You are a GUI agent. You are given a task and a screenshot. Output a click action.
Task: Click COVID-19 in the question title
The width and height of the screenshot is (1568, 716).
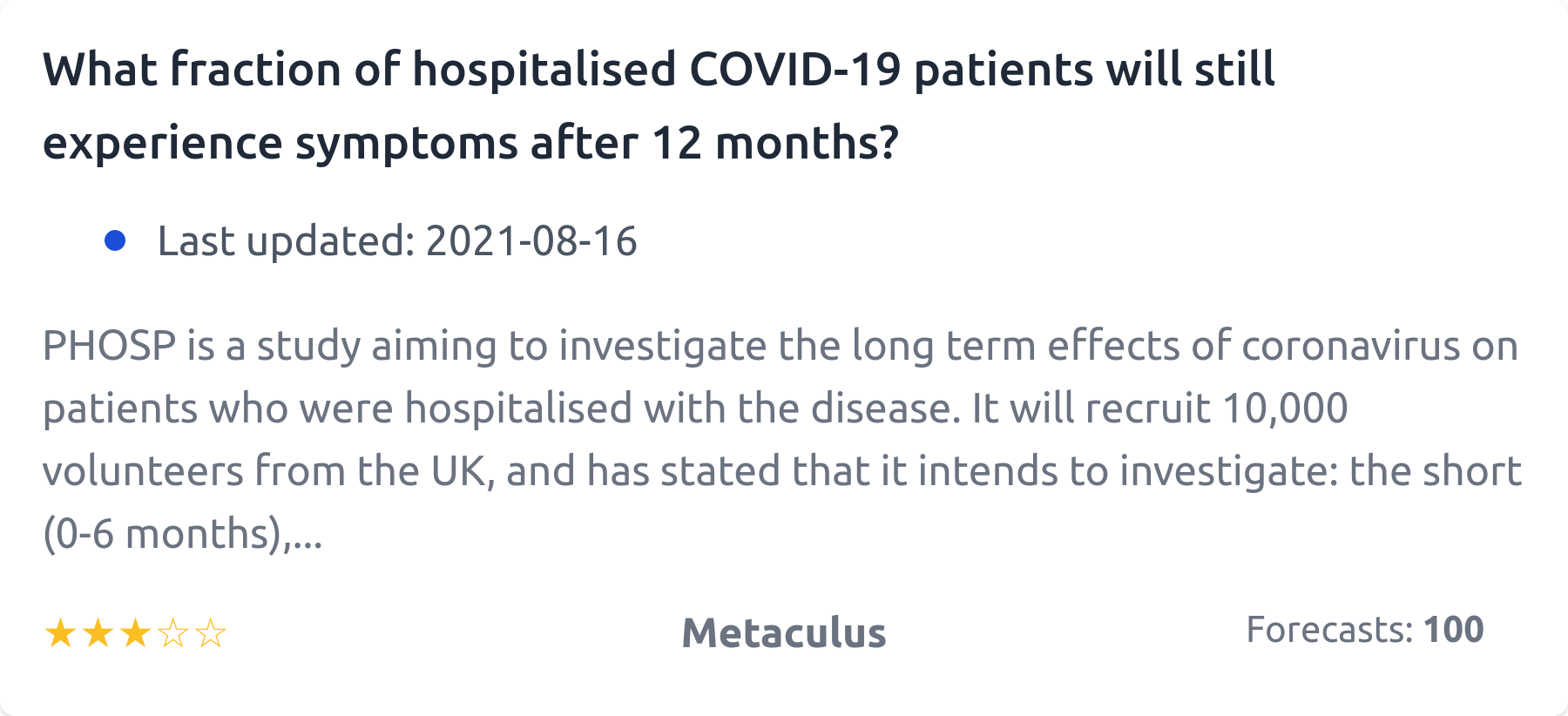click(794, 70)
